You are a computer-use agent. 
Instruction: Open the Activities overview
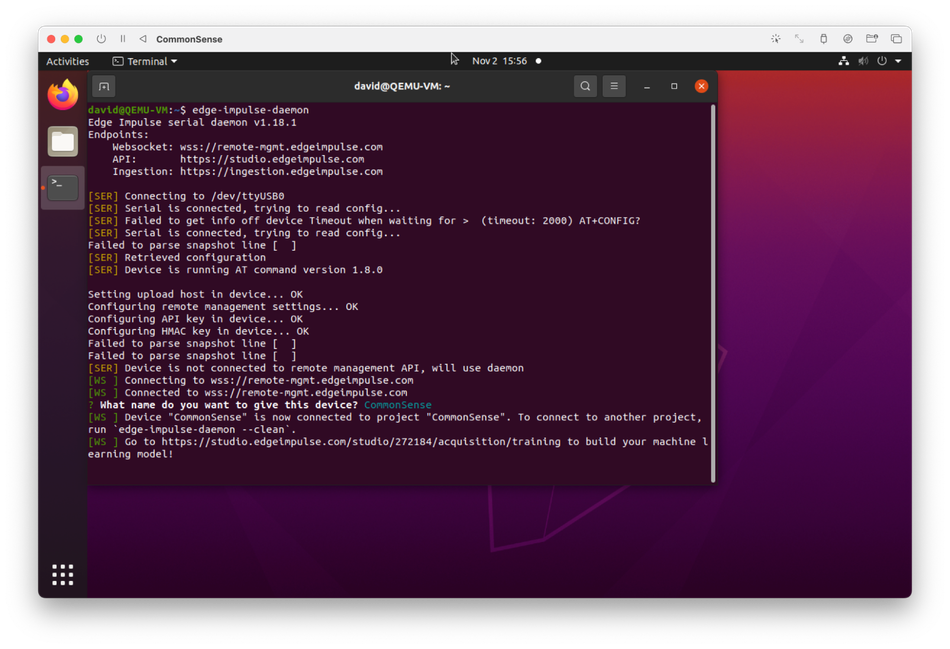point(67,61)
